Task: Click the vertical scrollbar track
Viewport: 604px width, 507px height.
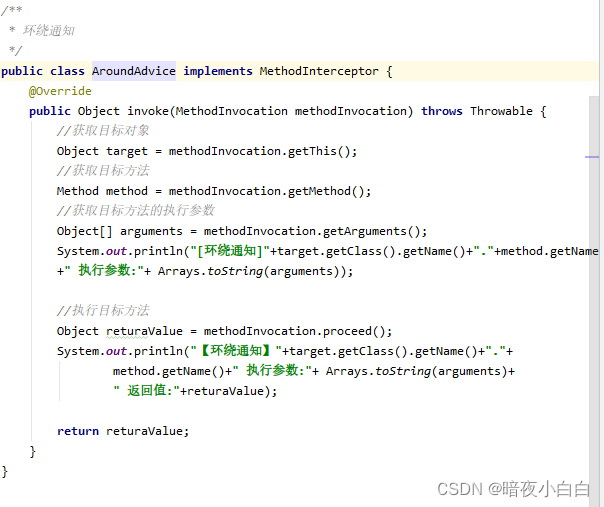Action: pos(594,301)
